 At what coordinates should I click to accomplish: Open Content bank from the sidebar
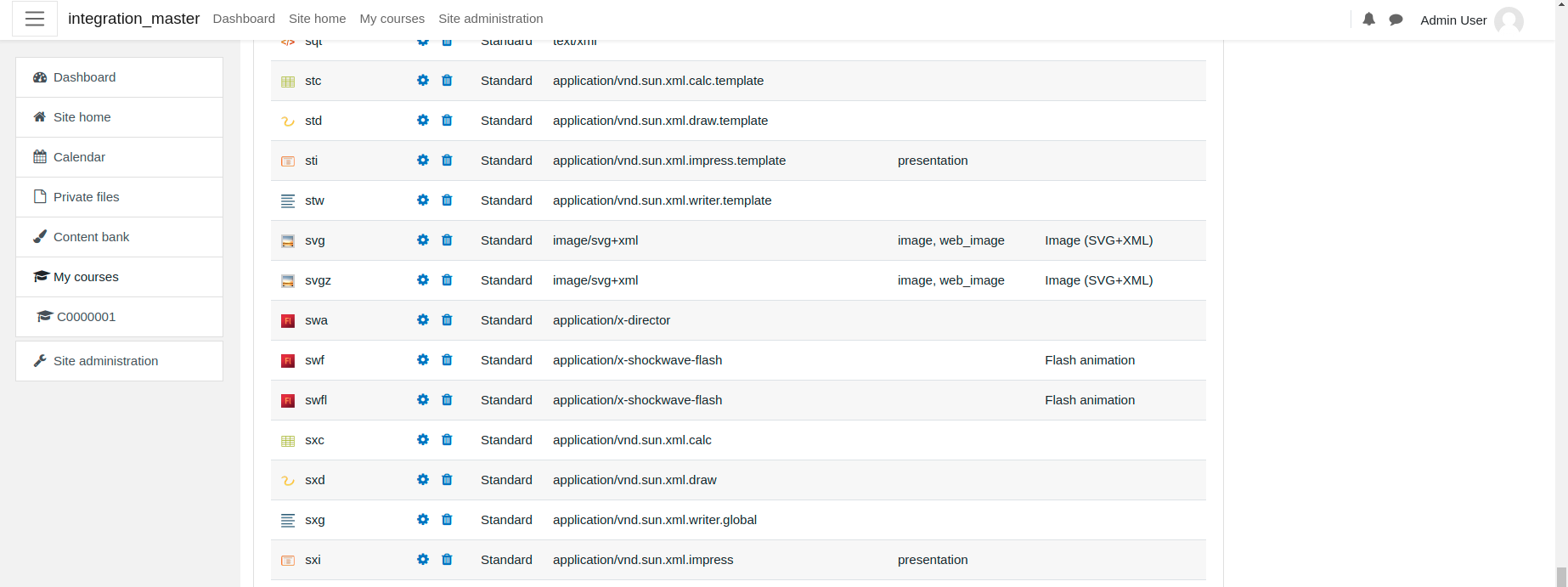pyautogui.click(x=119, y=237)
